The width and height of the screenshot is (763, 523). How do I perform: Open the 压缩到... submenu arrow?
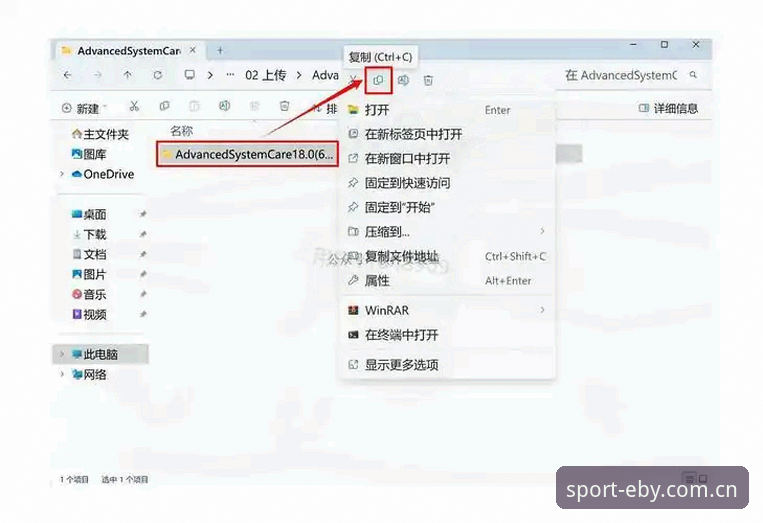point(542,231)
